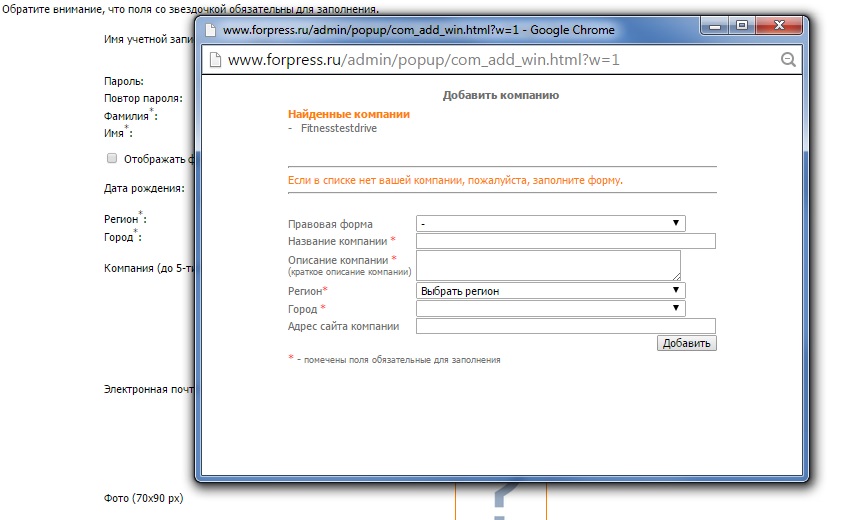Viewport: 853px width, 520px height.
Task: Maximize the Google Chrome popup window
Action: point(741,25)
